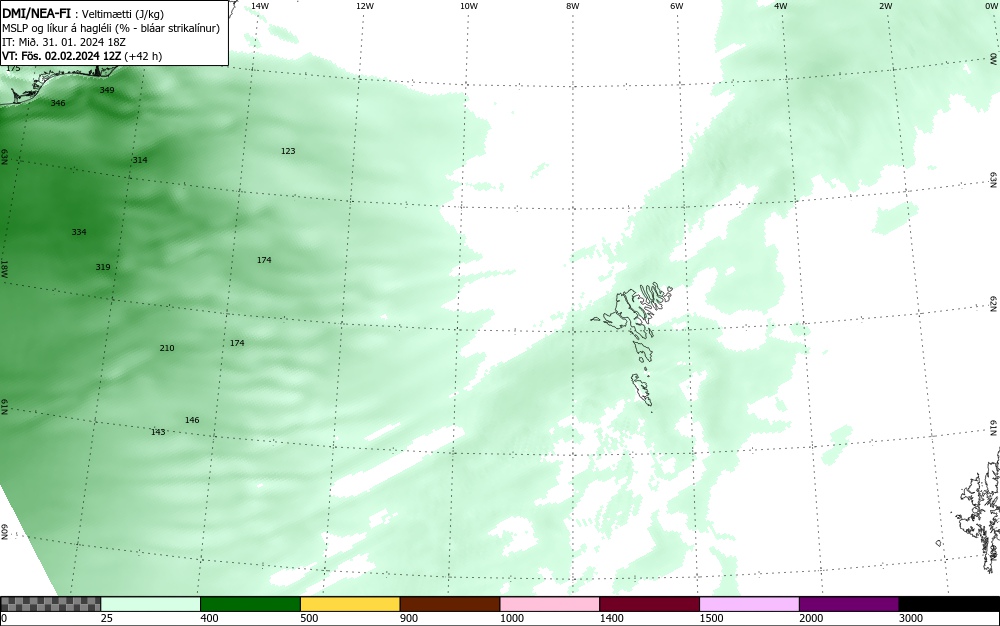Click the 8W longitude label
Image resolution: width=1000 pixels, height=626 pixels.
[x=573, y=6]
